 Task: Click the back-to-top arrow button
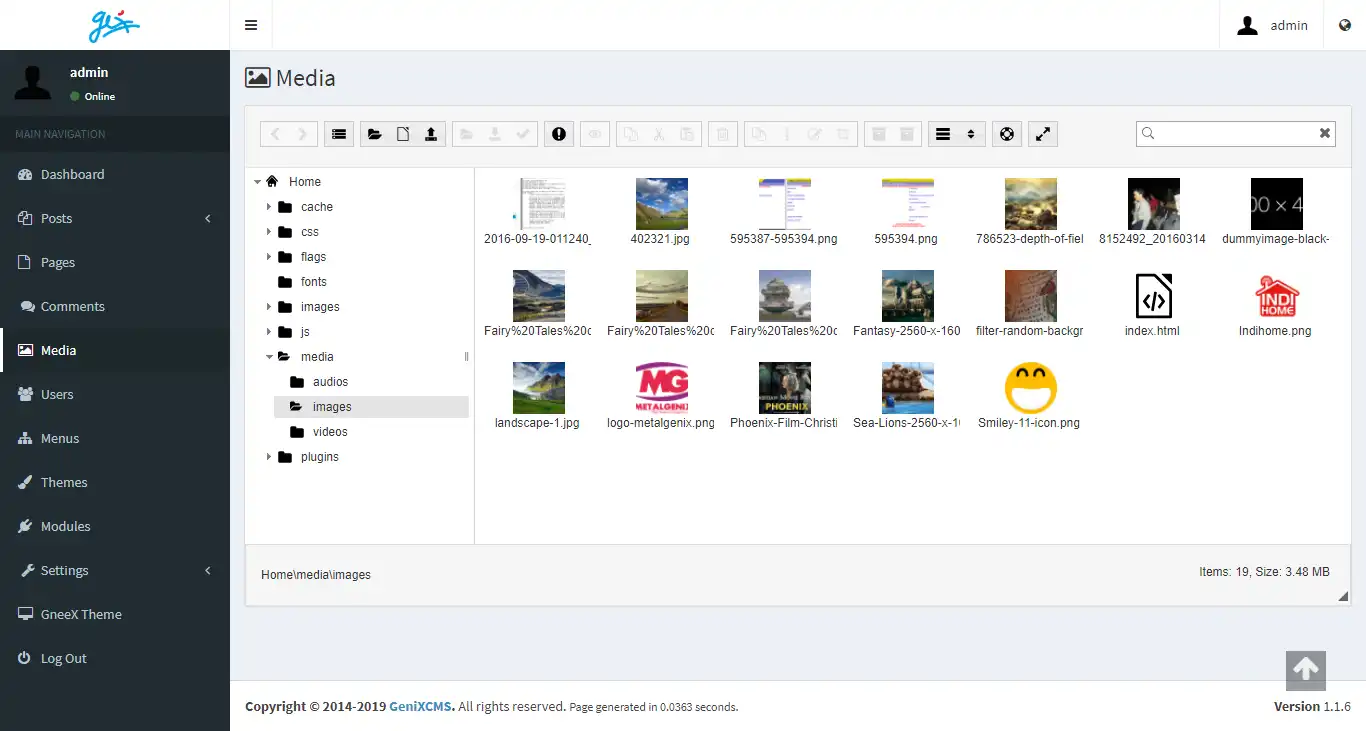click(x=1306, y=670)
